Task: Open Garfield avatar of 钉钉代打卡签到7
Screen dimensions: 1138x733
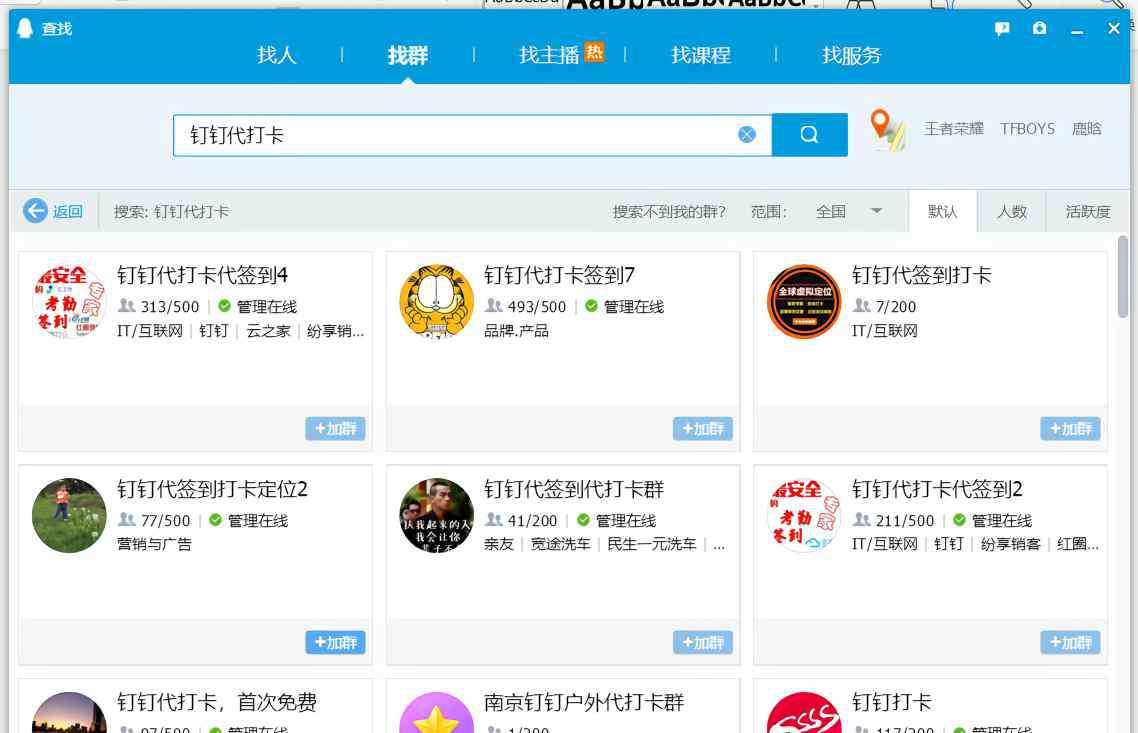Action: (x=436, y=301)
